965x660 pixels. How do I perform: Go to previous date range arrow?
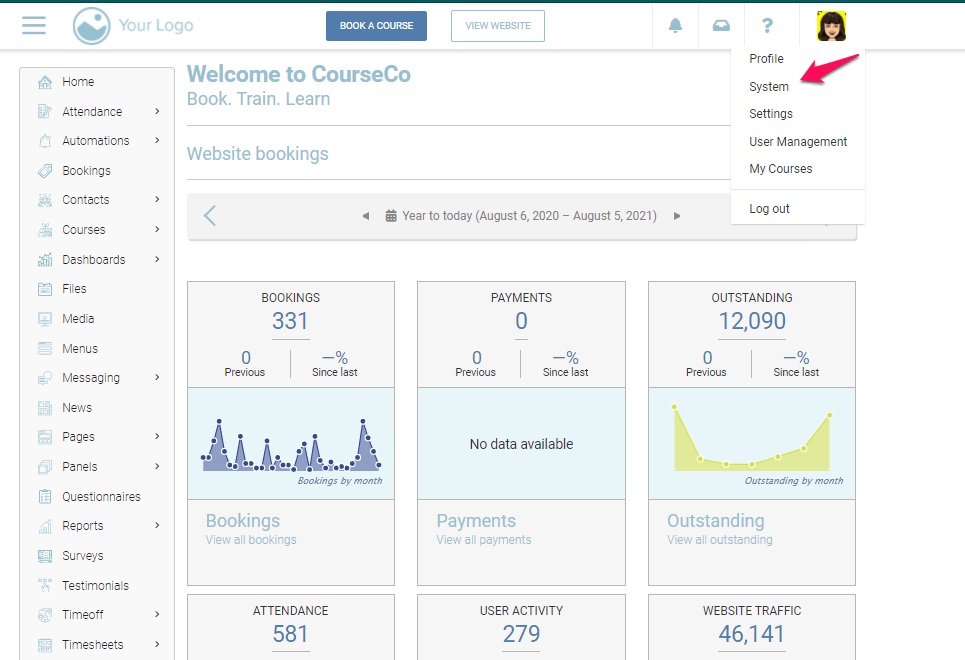pyautogui.click(x=365, y=216)
